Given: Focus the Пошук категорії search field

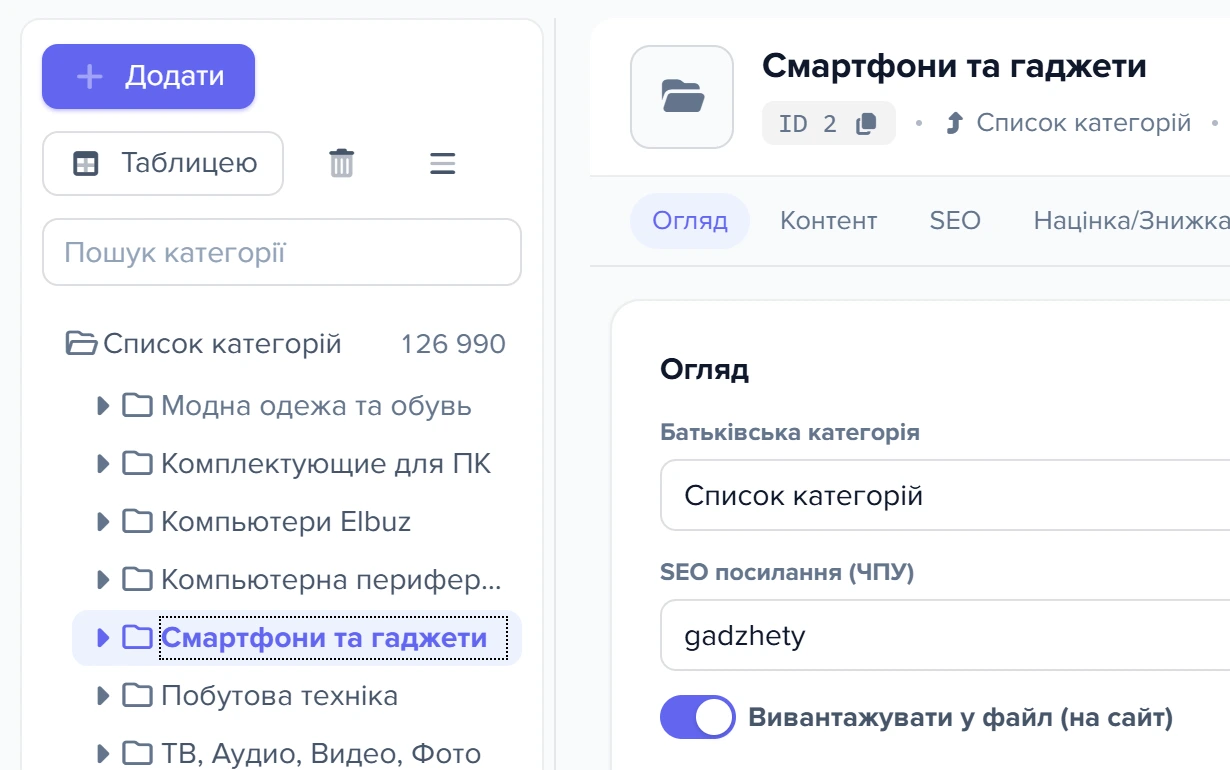Looking at the screenshot, I should [282, 252].
